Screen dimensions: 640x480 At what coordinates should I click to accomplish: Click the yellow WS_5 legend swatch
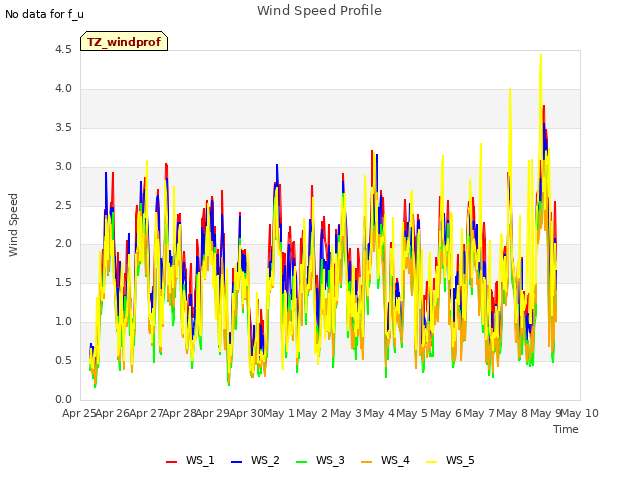431,462
